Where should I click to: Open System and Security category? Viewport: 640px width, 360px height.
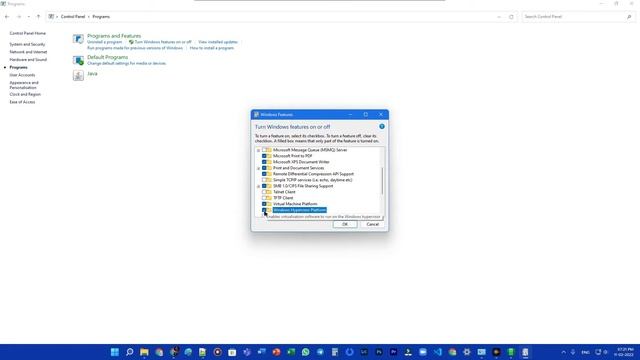click(27, 44)
